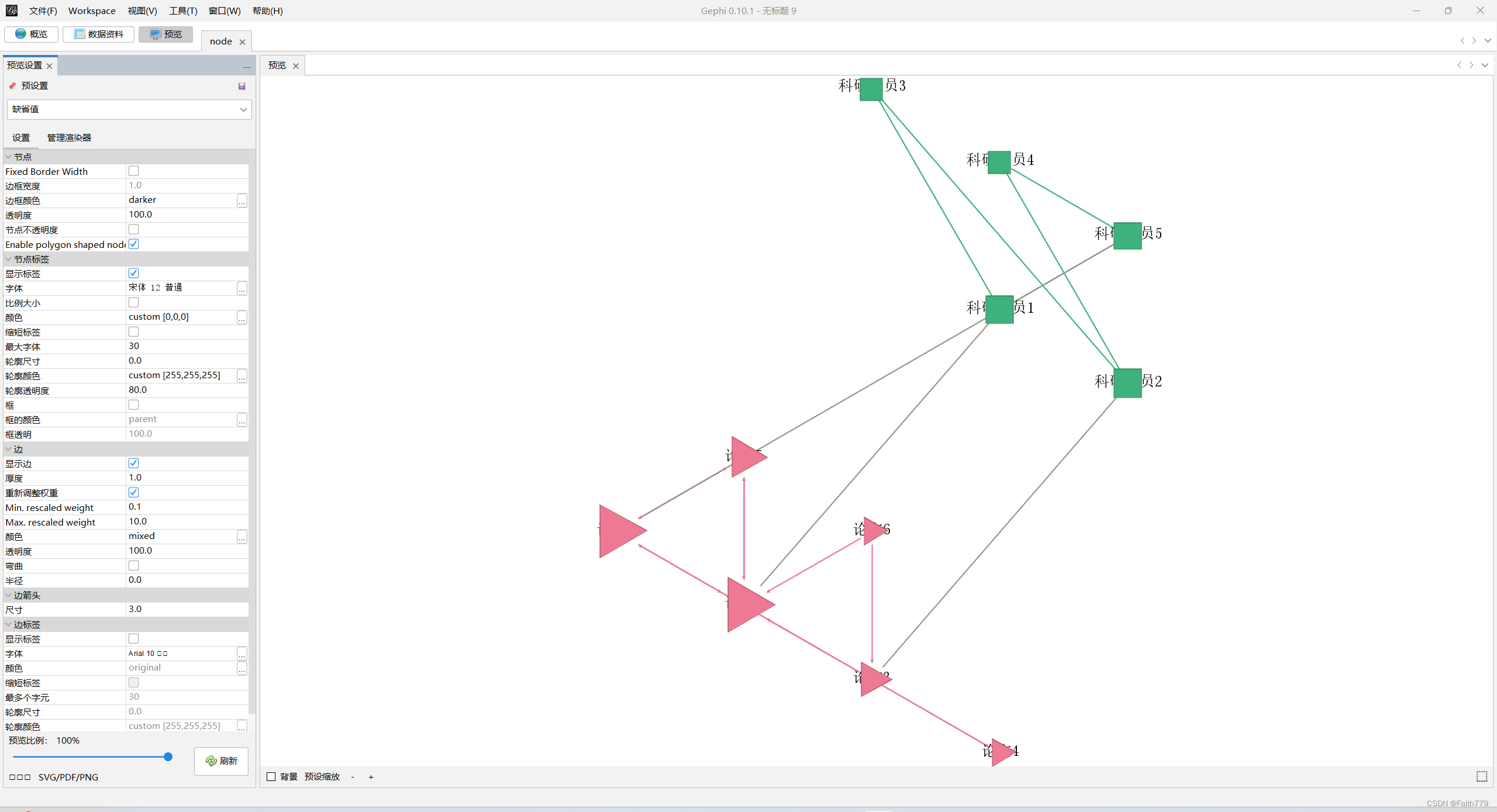This screenshot has width=1497, height=812.
Task: Open the 工具(T) menu
Action: click(183, 11)
